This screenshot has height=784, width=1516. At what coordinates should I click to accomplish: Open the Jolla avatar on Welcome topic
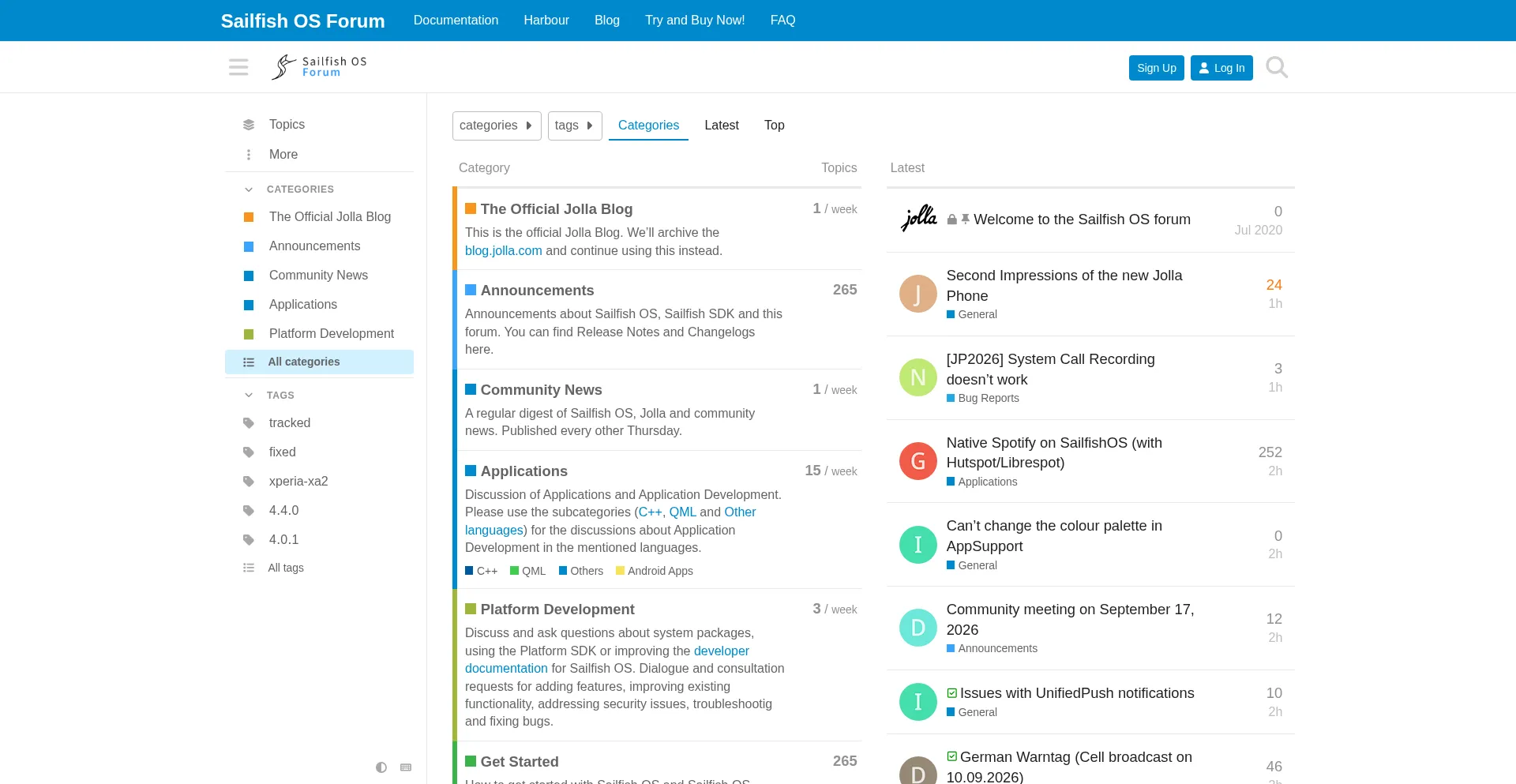click(918, 219)
